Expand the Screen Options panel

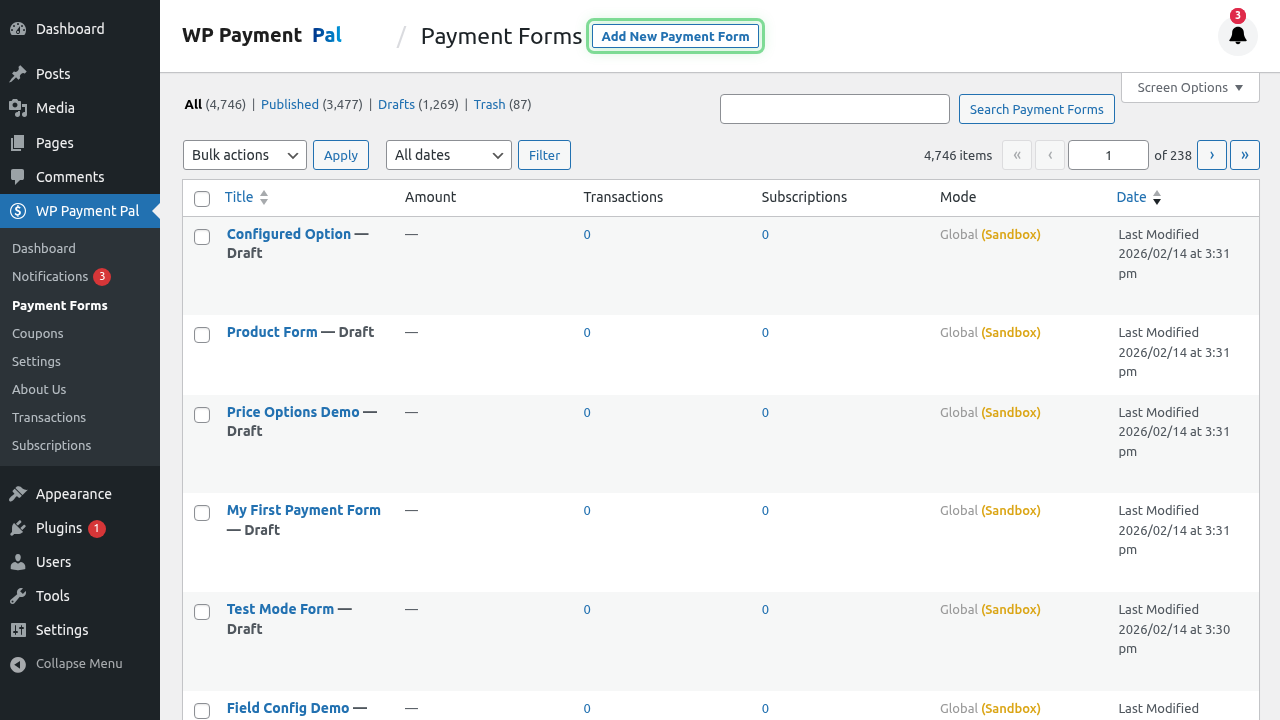1190,87
